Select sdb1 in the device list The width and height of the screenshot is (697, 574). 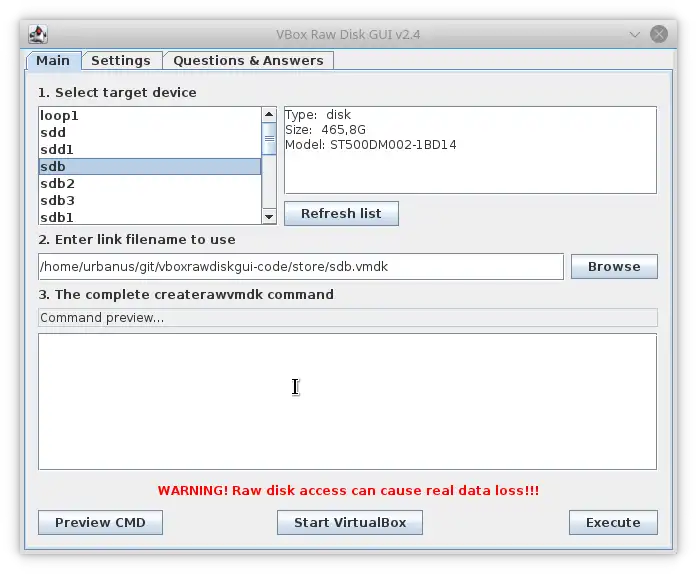pos(150,217)
